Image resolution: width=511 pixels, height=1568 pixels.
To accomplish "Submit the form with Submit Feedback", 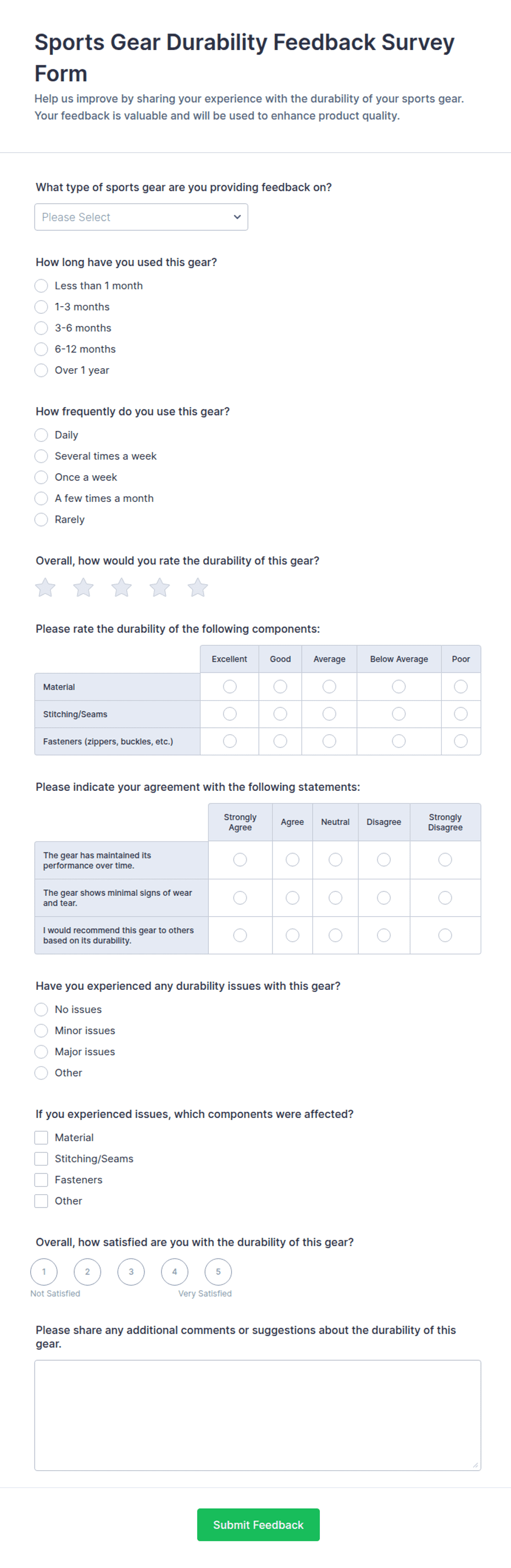I will click(x=259, y=1525).
